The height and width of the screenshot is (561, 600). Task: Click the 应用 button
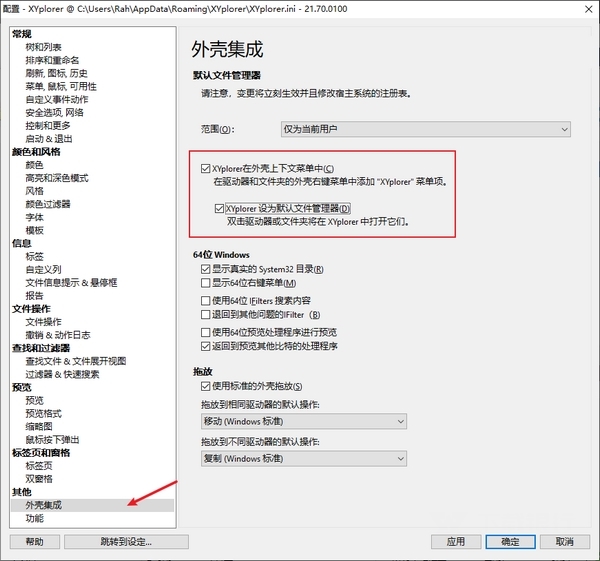456,541
